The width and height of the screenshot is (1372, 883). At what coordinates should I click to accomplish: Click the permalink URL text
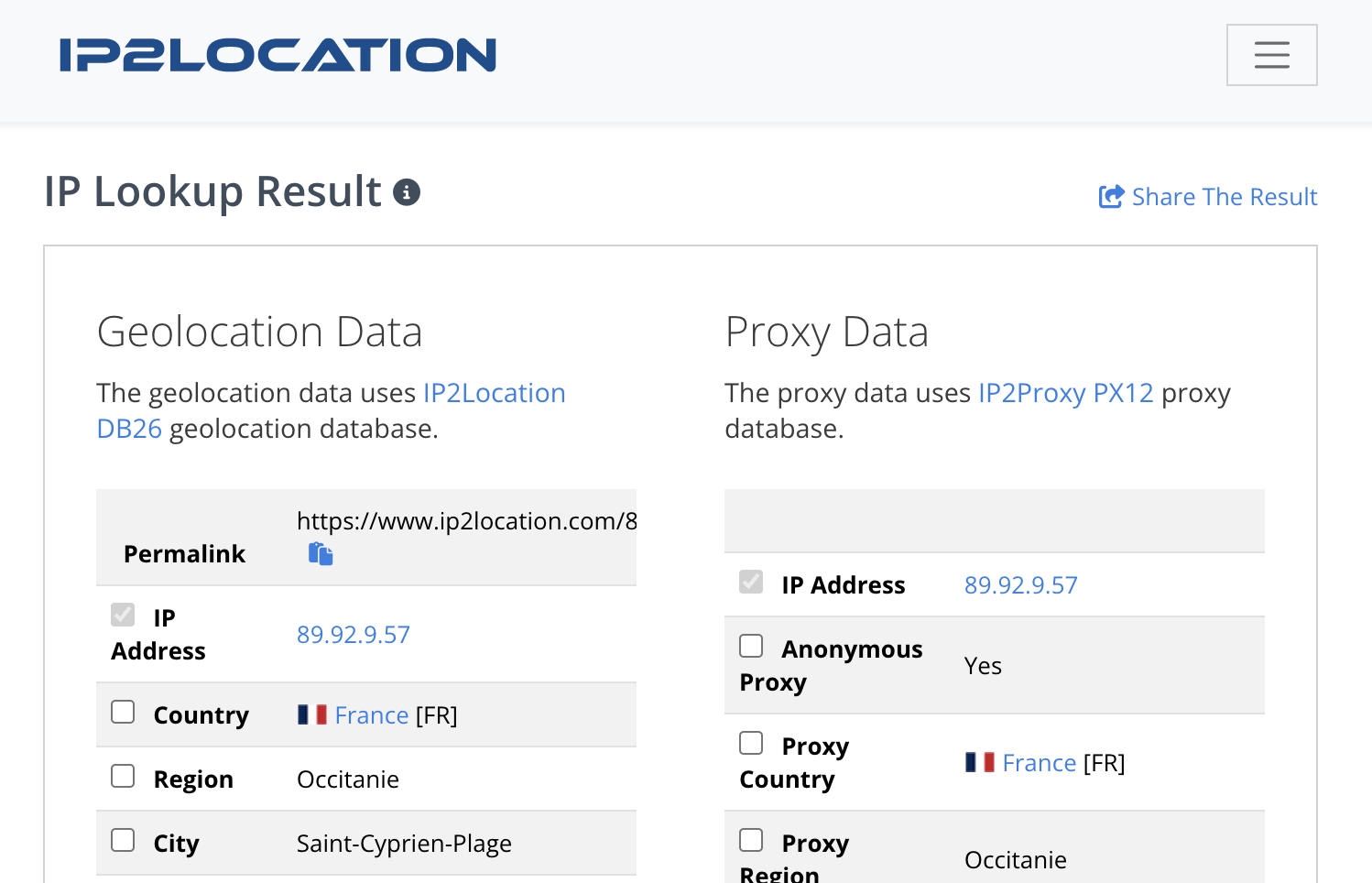pyautogui.click(x=466, y=521)
